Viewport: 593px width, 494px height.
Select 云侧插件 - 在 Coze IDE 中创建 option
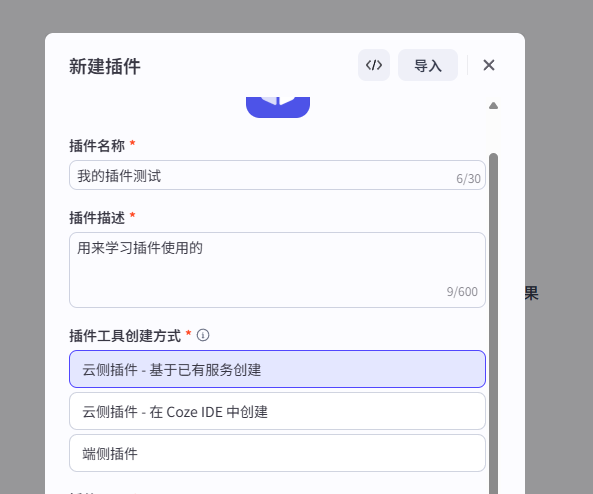(x=277, y=411)
